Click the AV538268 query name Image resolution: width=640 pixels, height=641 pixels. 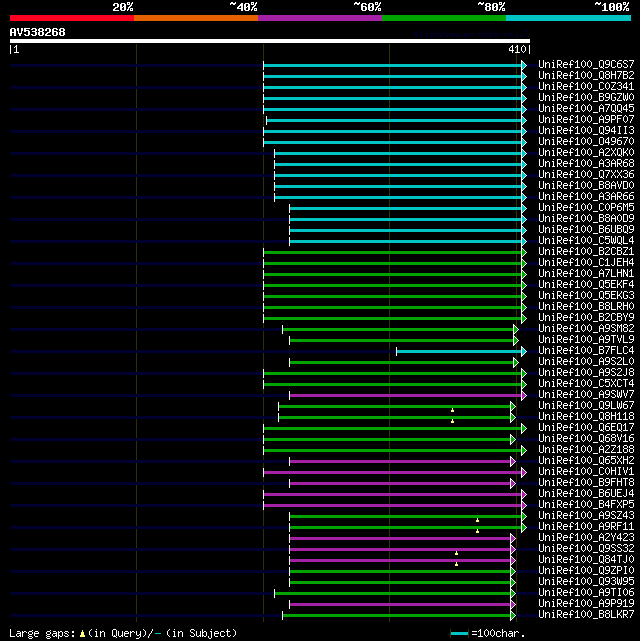point(37,32)
